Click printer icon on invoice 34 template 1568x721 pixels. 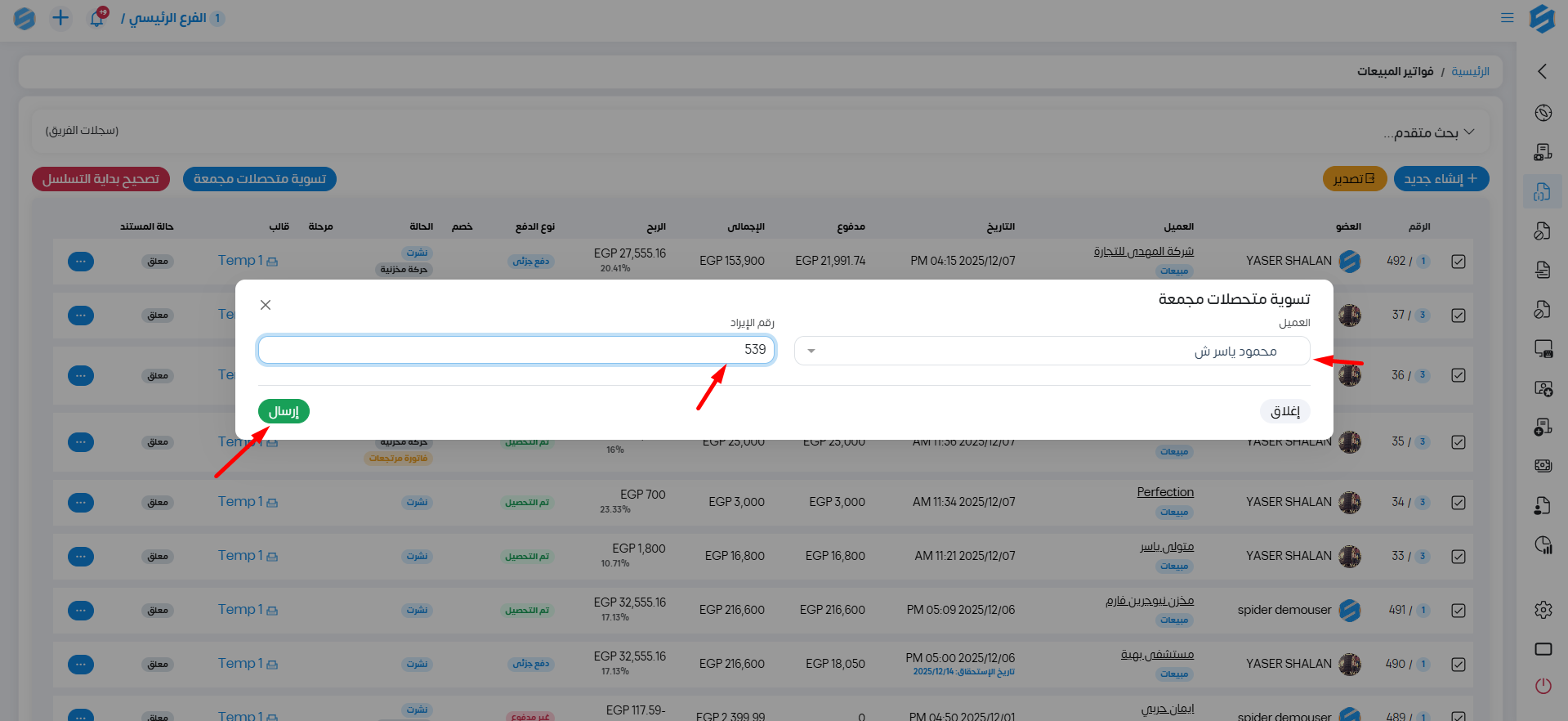pos(272,503)
